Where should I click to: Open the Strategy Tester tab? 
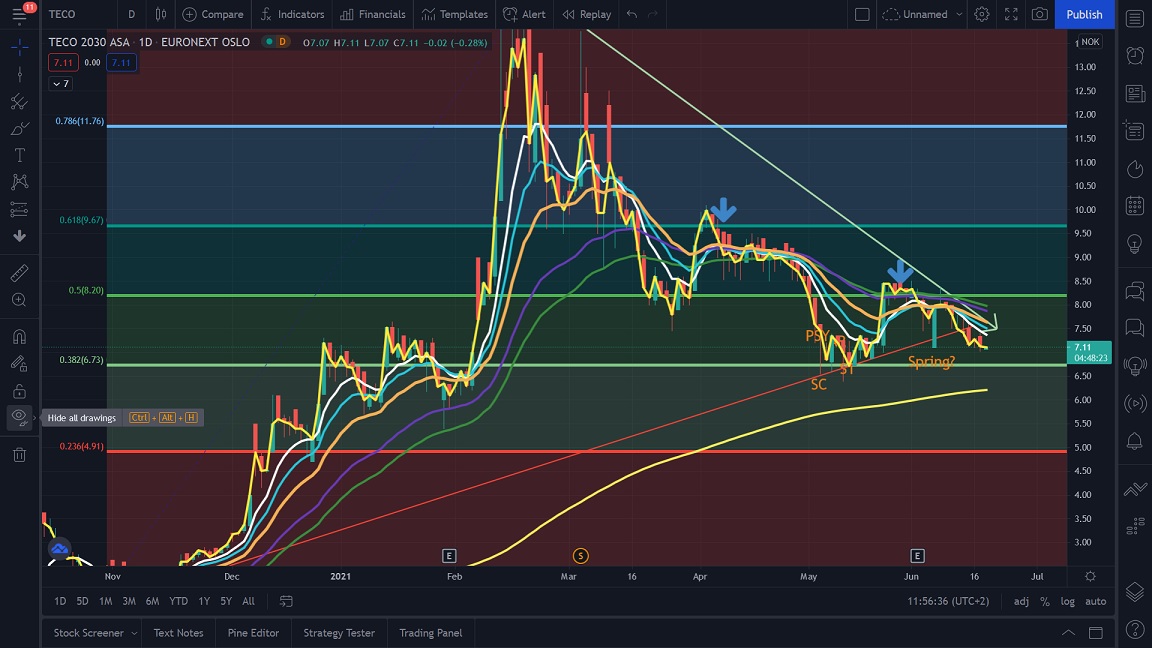coord(339,633)
